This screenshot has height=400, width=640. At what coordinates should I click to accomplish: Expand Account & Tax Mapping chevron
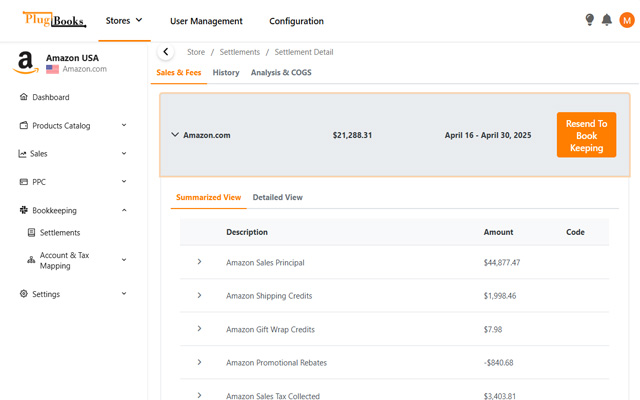tap(124, 259)
